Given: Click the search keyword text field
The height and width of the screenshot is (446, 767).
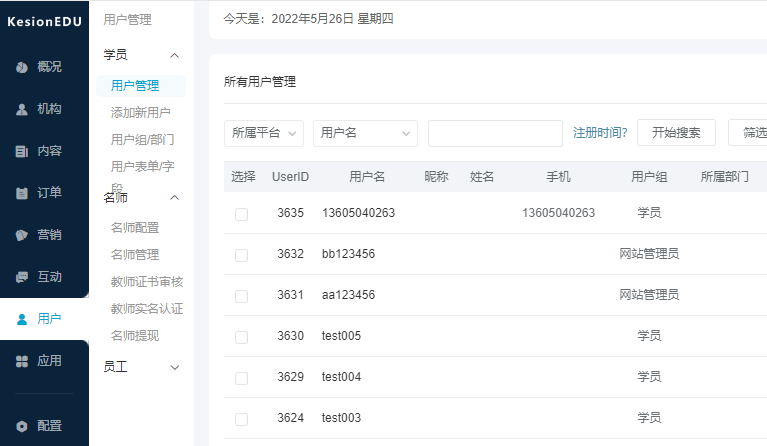Looking at the screenshot, I should pos(495,133).
